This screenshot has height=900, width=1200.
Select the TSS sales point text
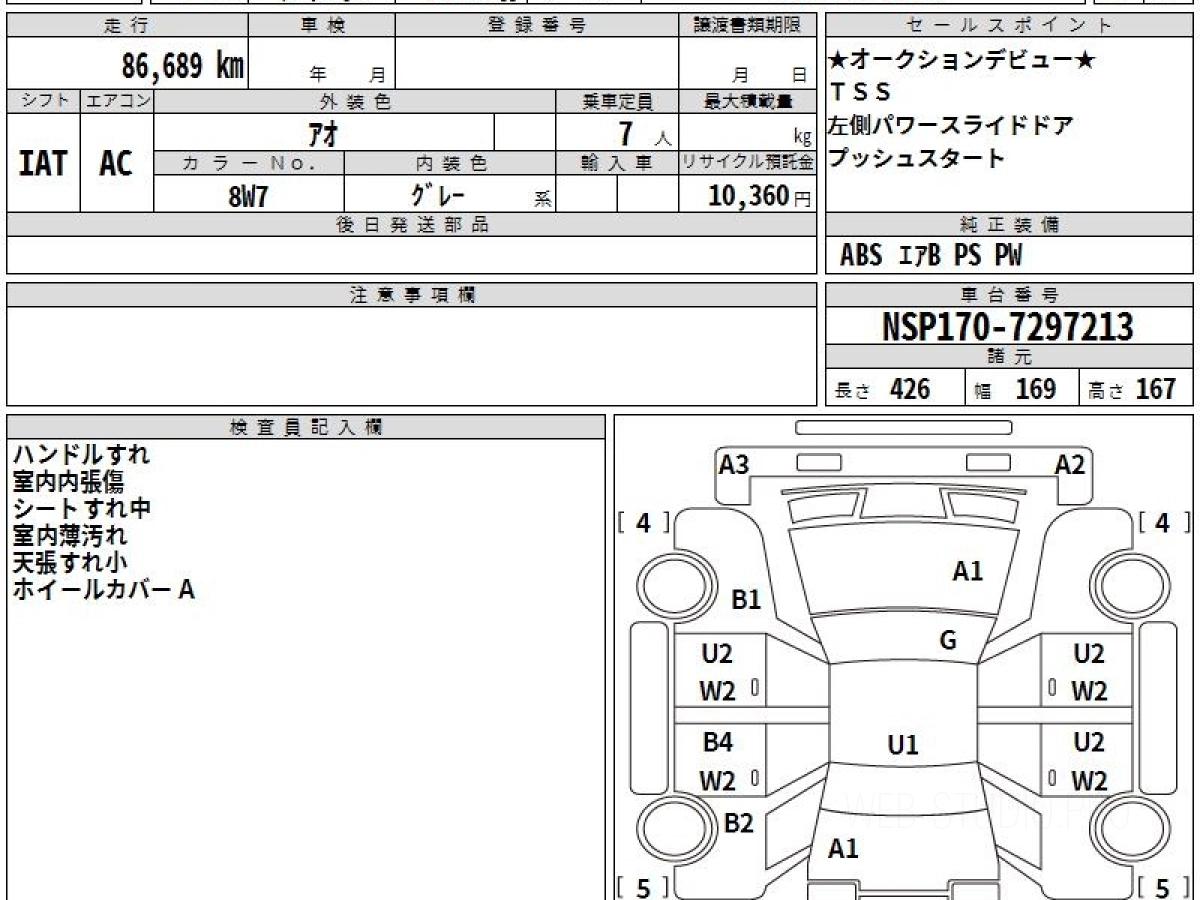point(860,93)
